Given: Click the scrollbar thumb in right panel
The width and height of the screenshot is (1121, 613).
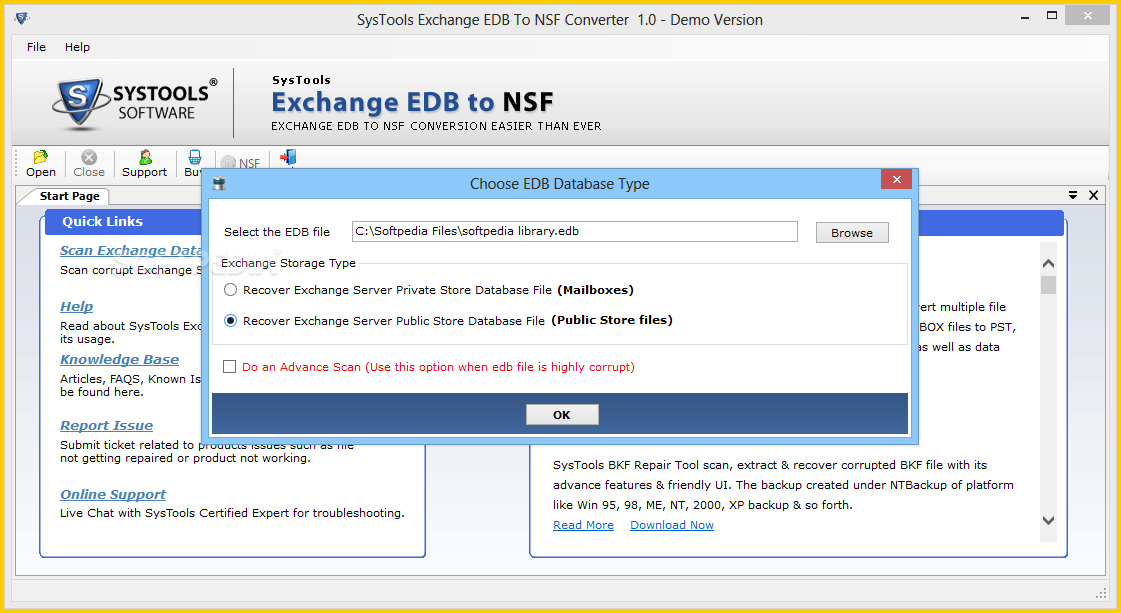Looking at the screenshot, I should [x=1048, y=285].
